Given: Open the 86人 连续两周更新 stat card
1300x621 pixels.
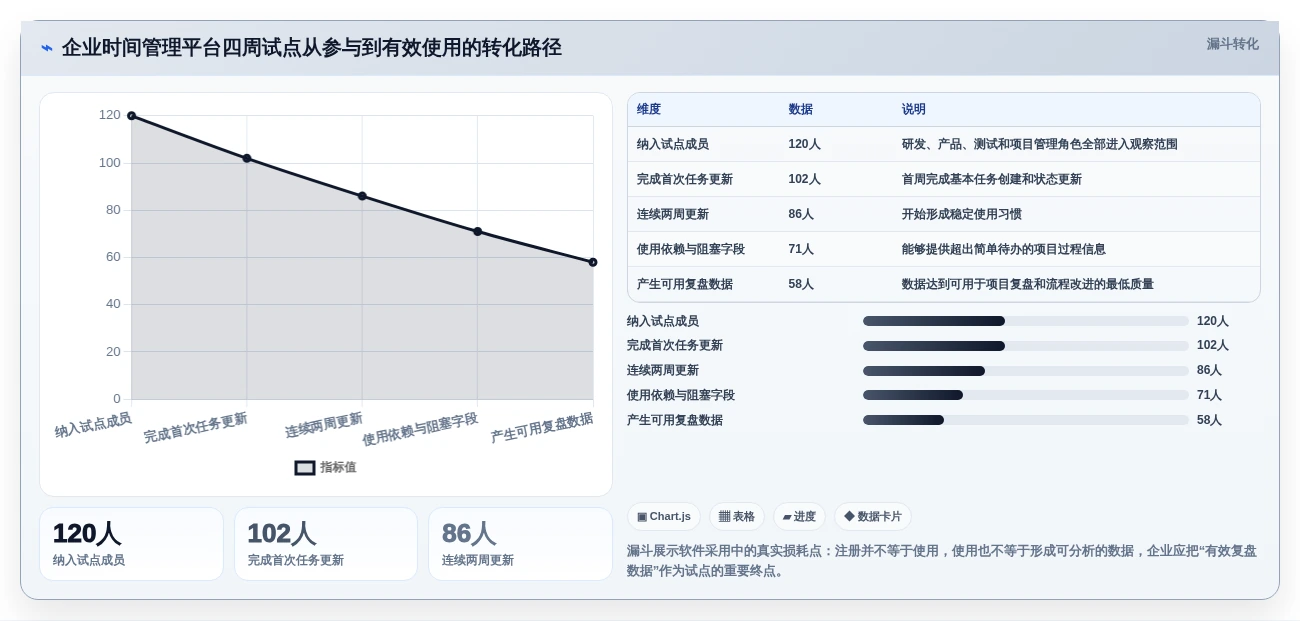Looking at the screenshot, I should (520, 544).
